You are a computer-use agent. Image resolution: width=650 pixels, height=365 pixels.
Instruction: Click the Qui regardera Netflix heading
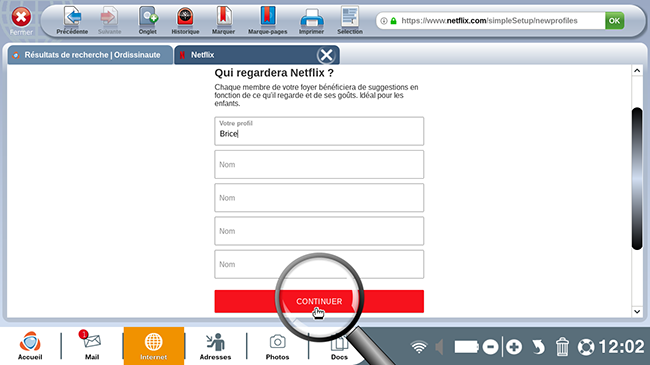(274, 73)
